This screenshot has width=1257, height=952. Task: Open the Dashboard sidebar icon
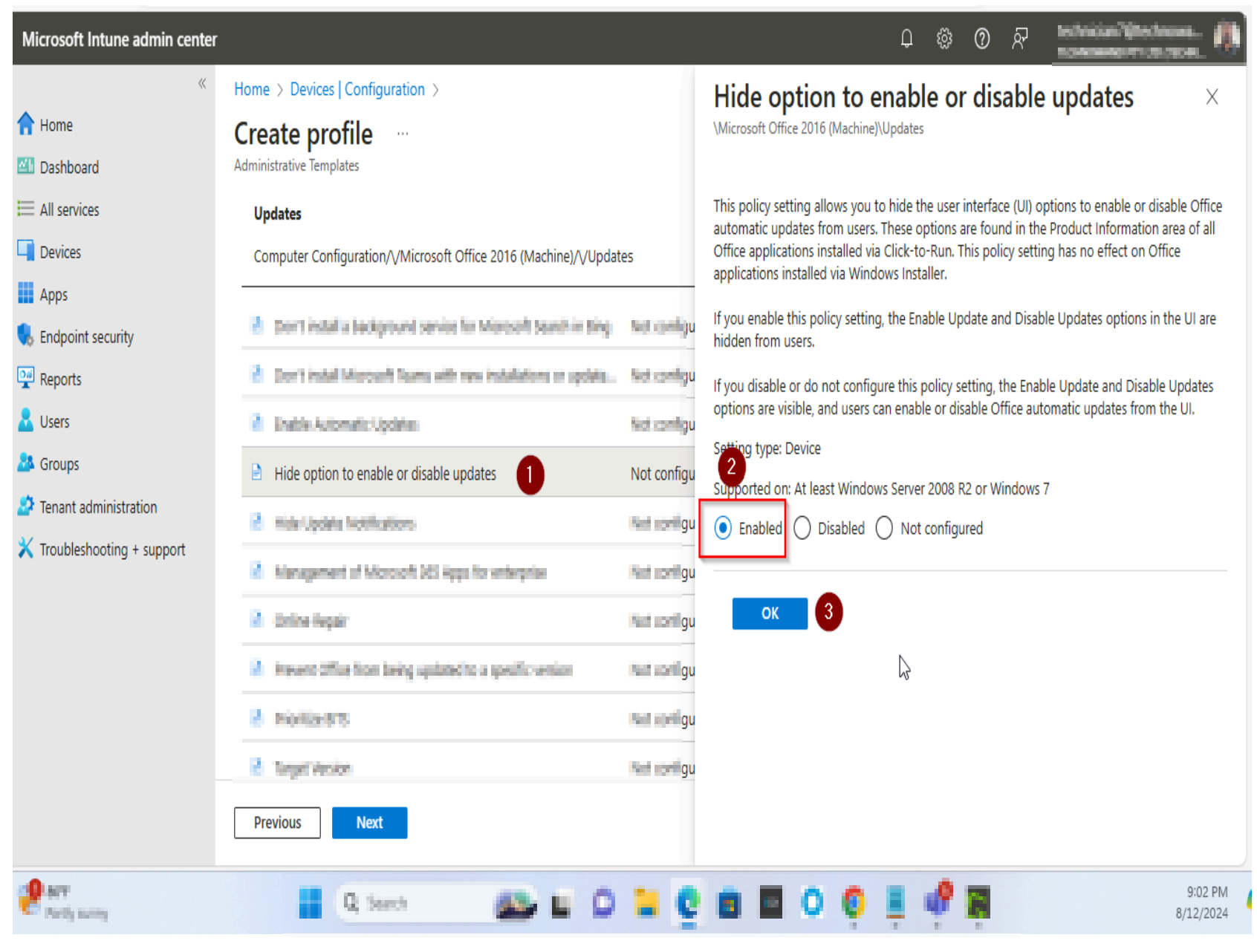click(26, 166)
